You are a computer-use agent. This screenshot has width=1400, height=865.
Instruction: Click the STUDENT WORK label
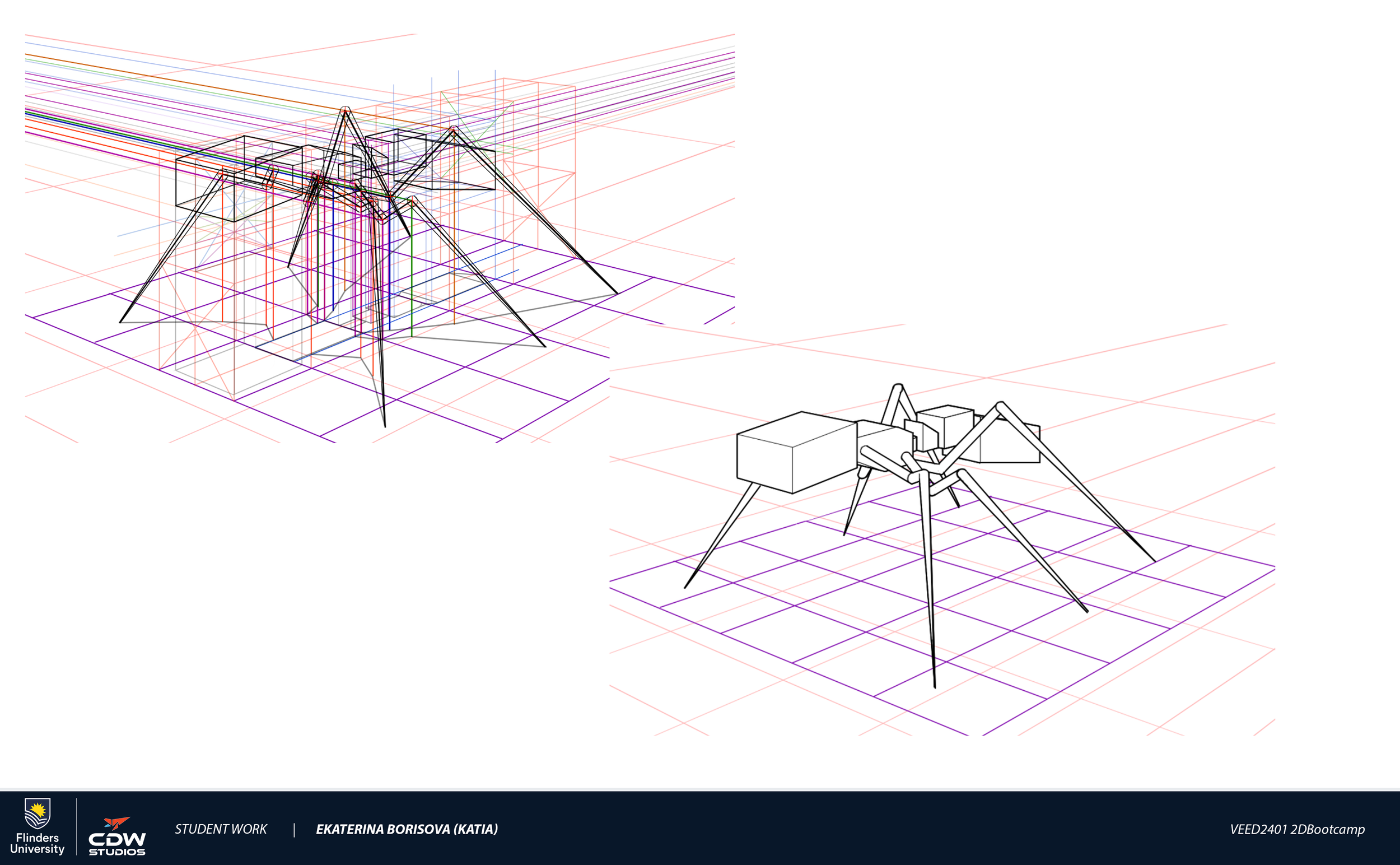click(221, 829)
